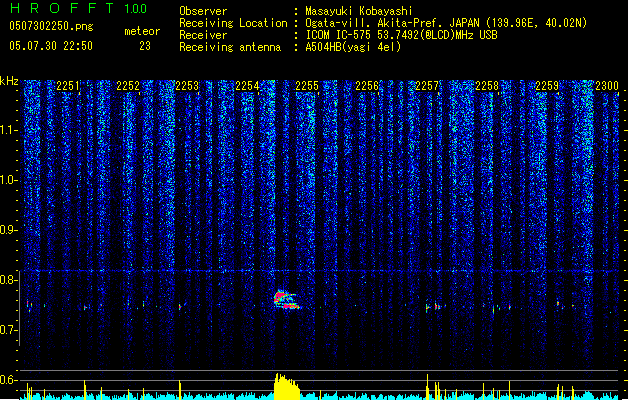
Task: Click the Ogata-vill. Akita-Pref. JAPAN location text
Action: pyautogui.click(x=446, y=23)
